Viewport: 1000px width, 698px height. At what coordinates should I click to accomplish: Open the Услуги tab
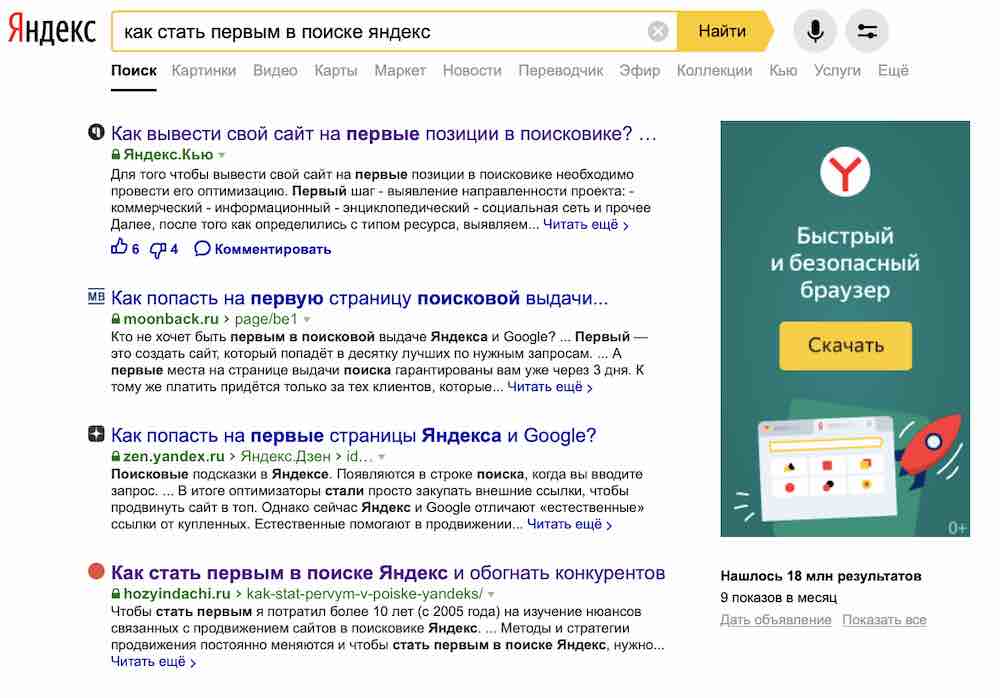pos(837,70)
